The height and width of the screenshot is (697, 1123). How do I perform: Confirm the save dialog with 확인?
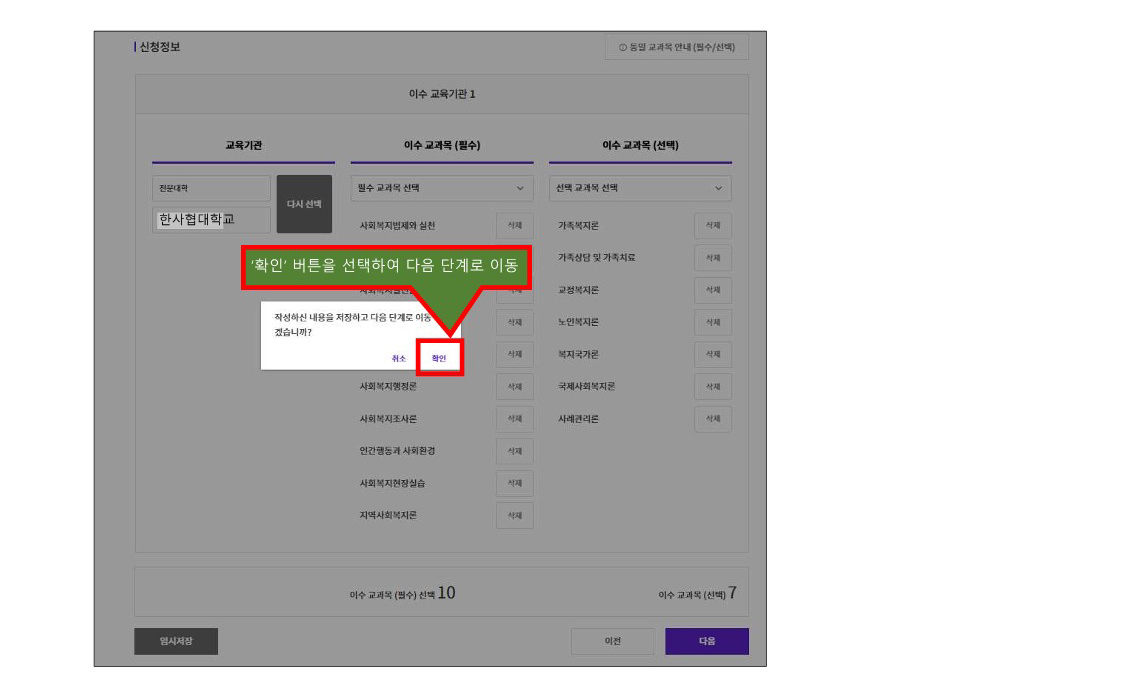pyautogui.click(x=439, y=358)
